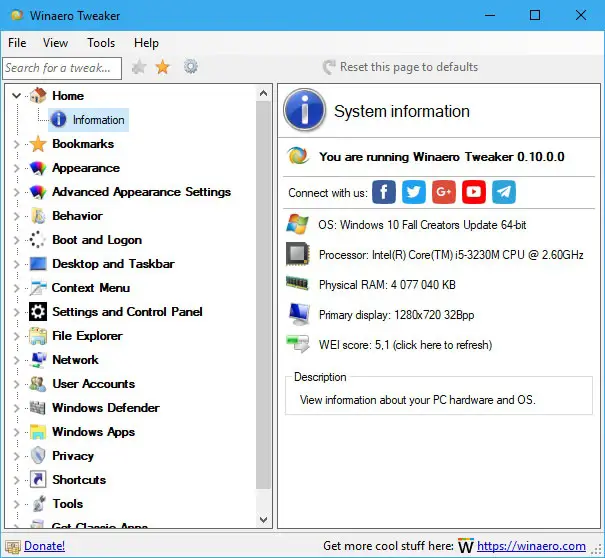
Task: Click the Appearance color fan icon
Action: (38, 168)
